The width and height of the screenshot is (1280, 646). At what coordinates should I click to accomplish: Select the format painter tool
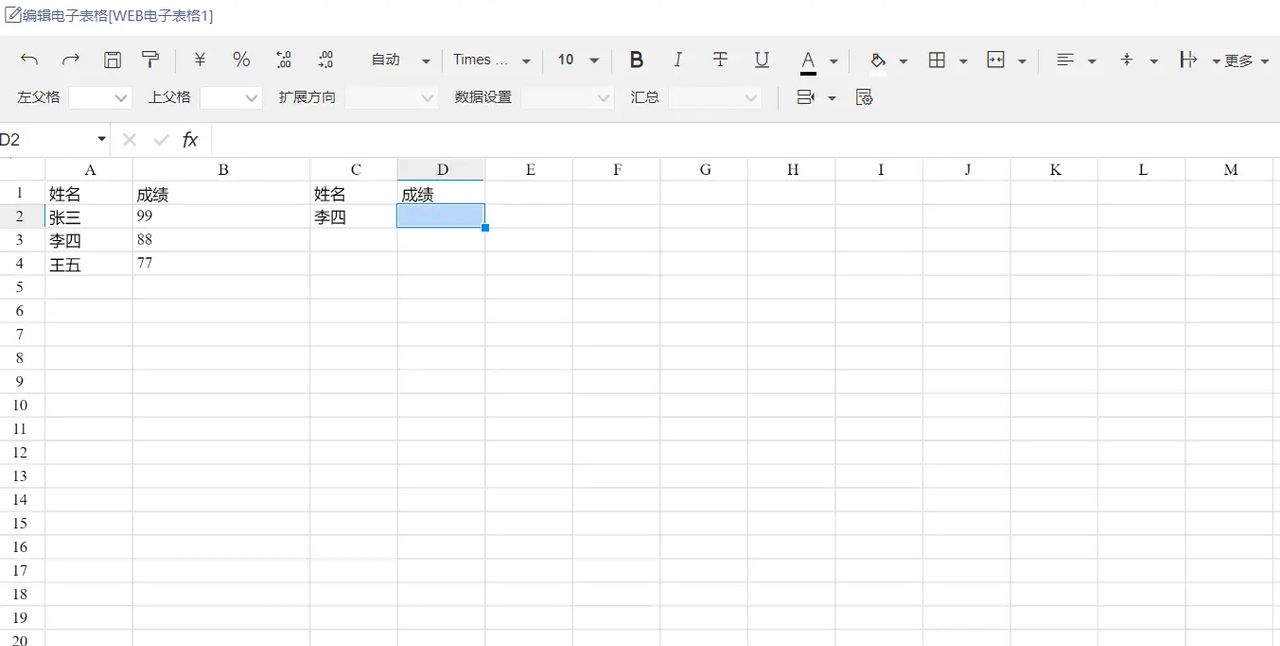click(x=150, y=60)
